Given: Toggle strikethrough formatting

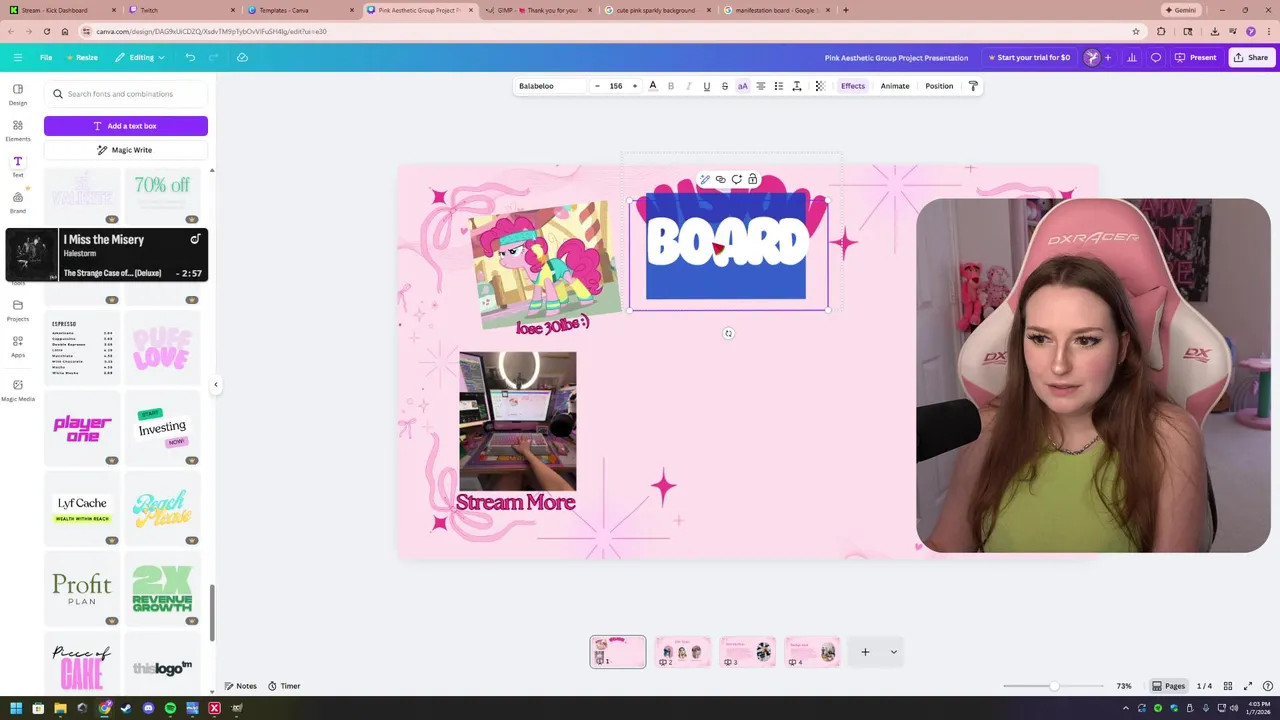Looking at the screenshot, I should click(x=725, y=86).
